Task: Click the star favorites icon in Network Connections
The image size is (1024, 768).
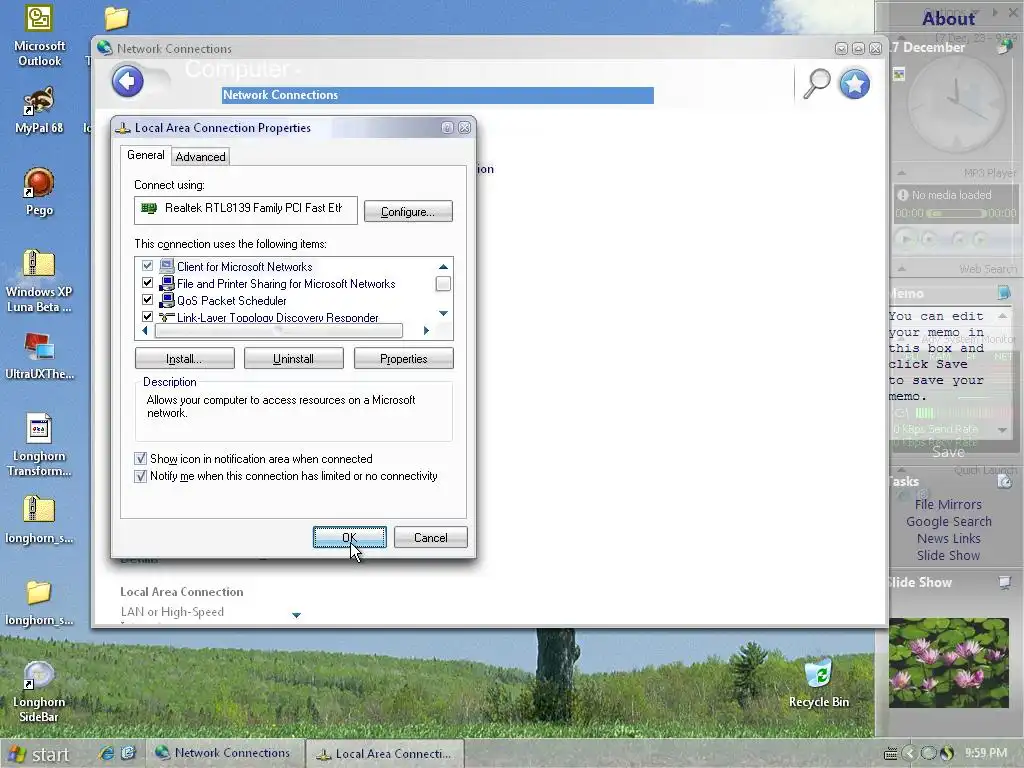Action: [x=854, y=84]
